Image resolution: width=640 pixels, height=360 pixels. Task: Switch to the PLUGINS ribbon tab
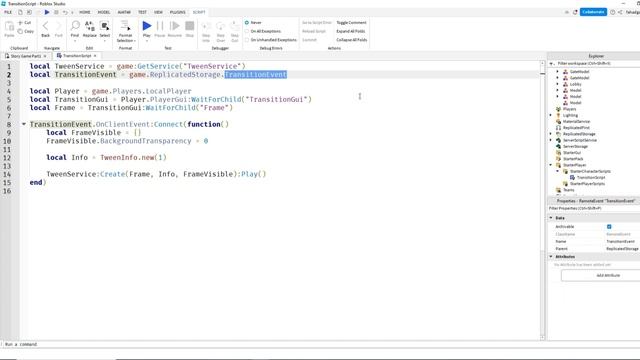(x=178, y=12)
